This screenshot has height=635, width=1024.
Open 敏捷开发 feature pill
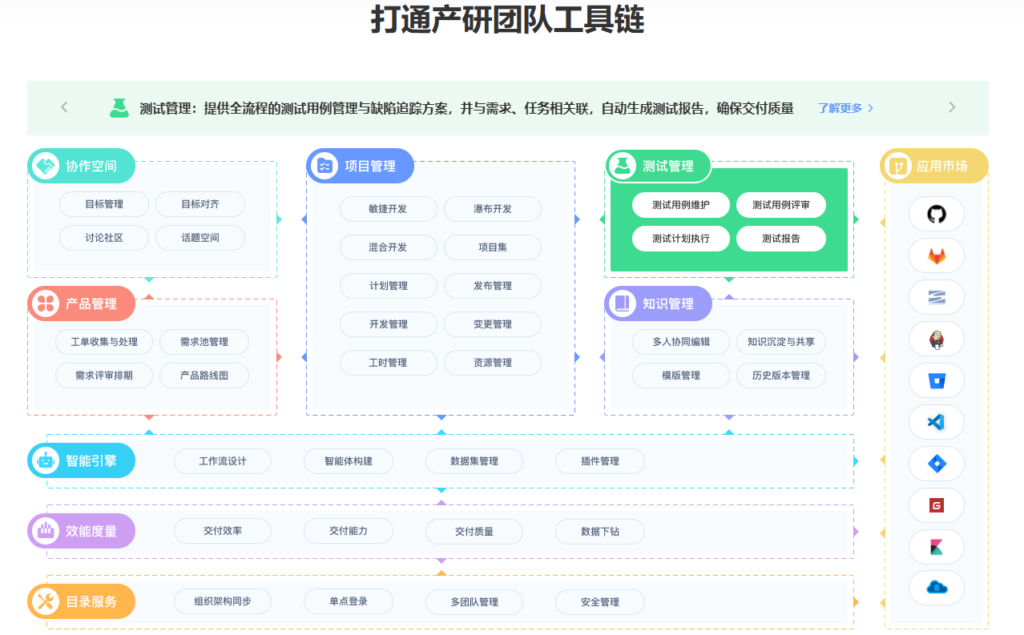[388, 209]
